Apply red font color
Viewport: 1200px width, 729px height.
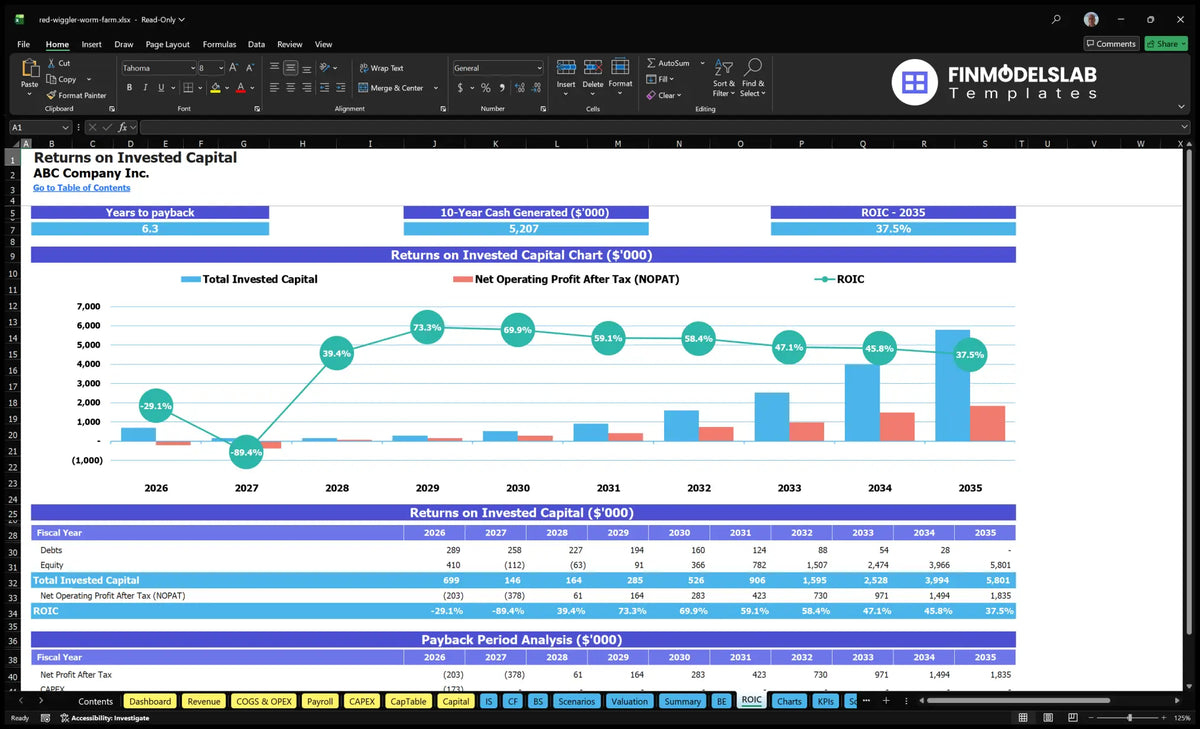pos(240,88)
